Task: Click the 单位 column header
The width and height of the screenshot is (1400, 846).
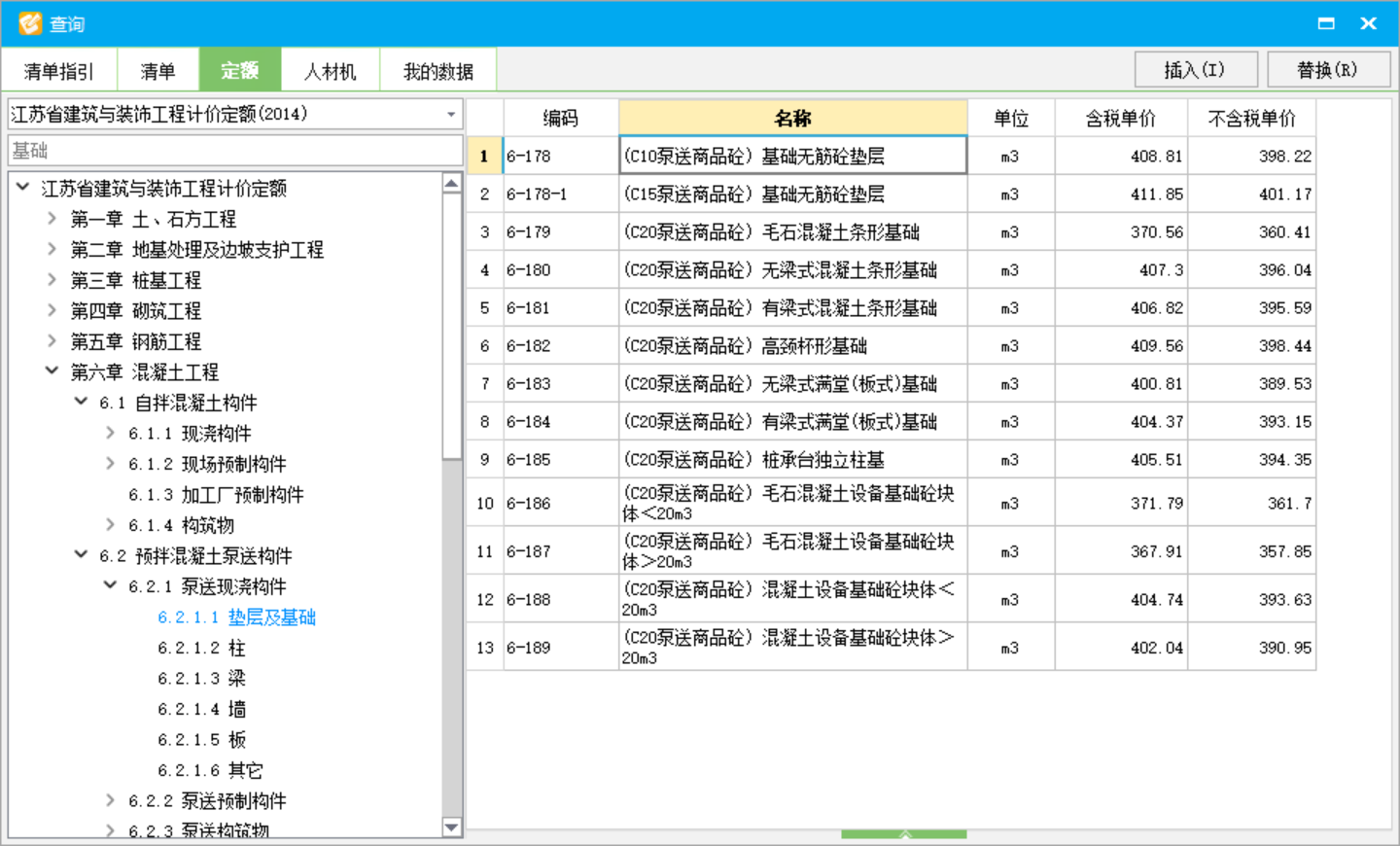Action: click(1011, 118)
